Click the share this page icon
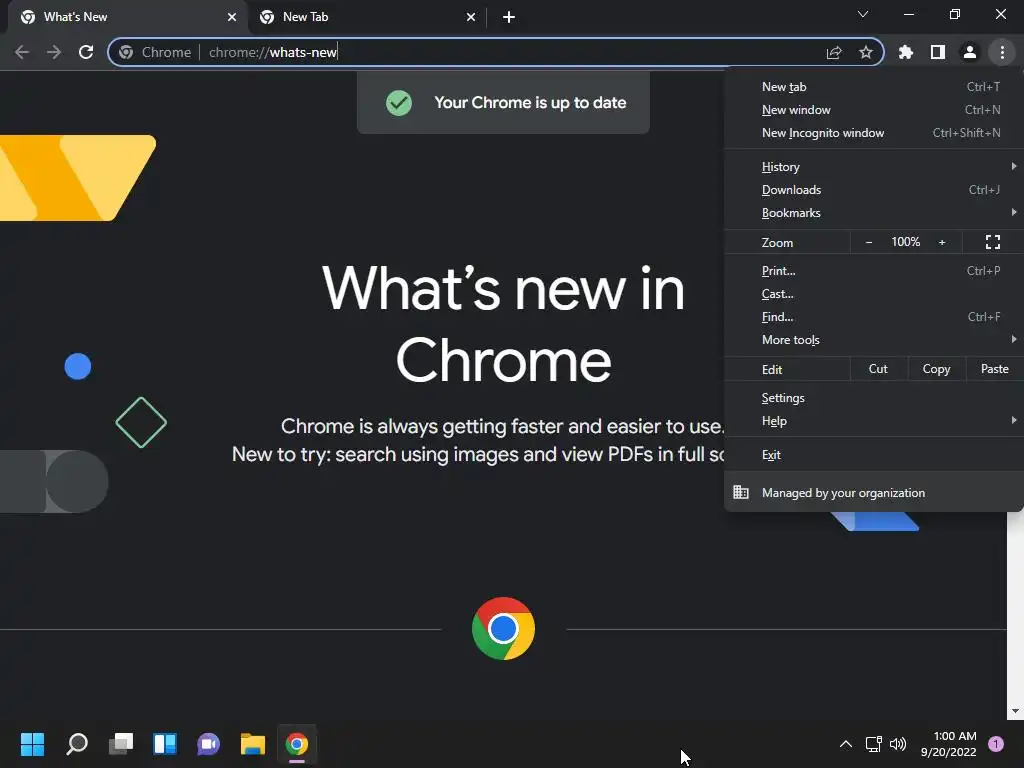The width and height of the screenshot is (1024, 768). pos(833,52)
